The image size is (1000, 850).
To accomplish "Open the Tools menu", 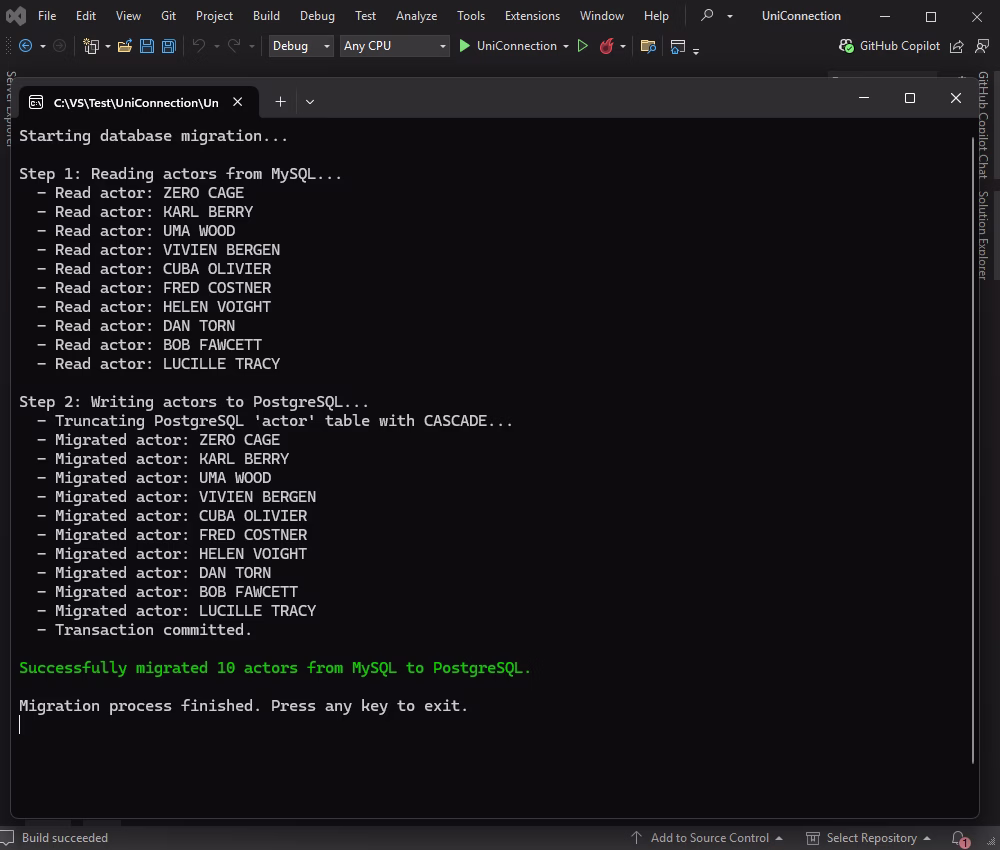I will pyautogui.click(x=471, y=16).
